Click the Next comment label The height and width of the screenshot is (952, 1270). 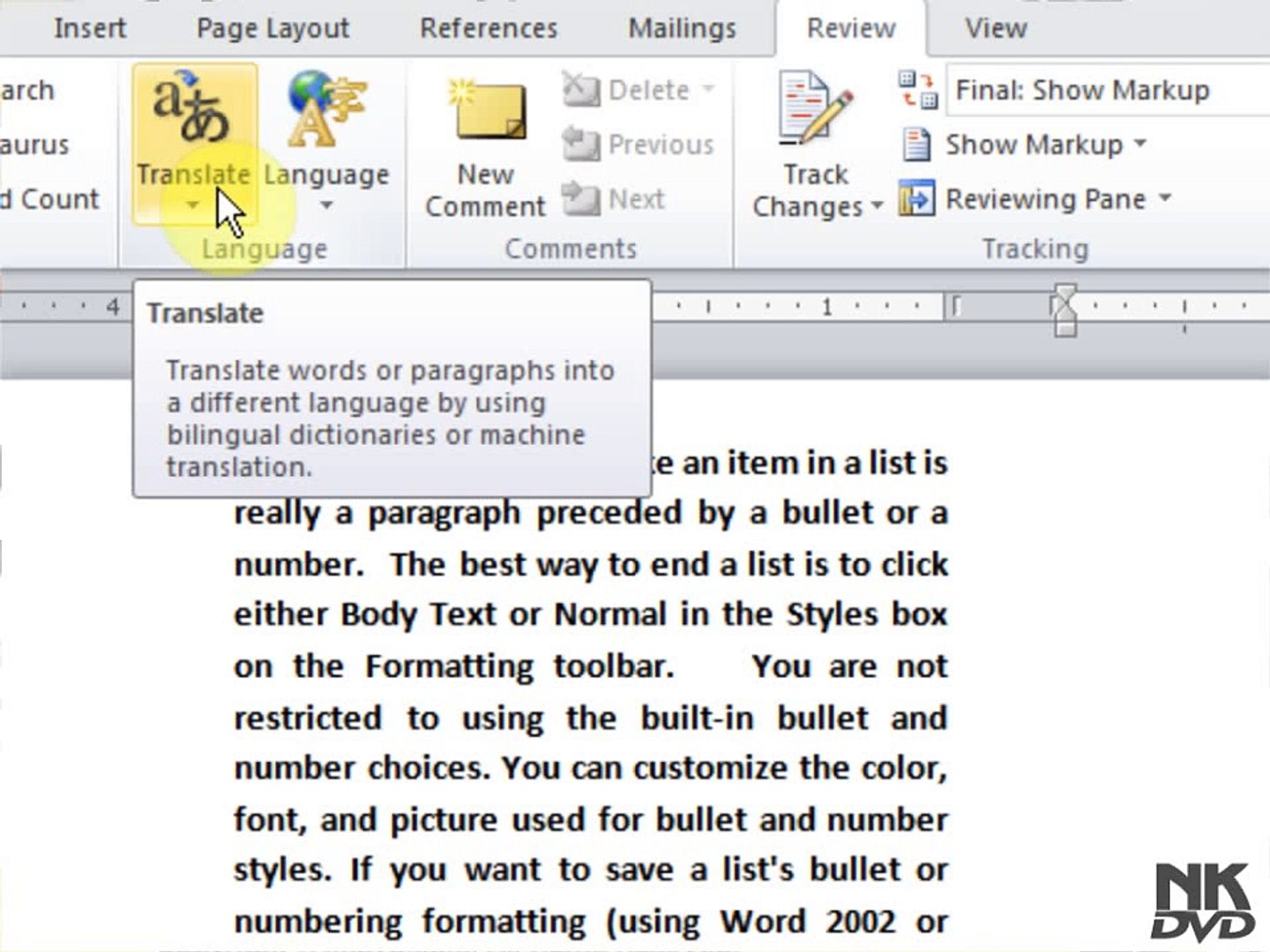[636, 199]
